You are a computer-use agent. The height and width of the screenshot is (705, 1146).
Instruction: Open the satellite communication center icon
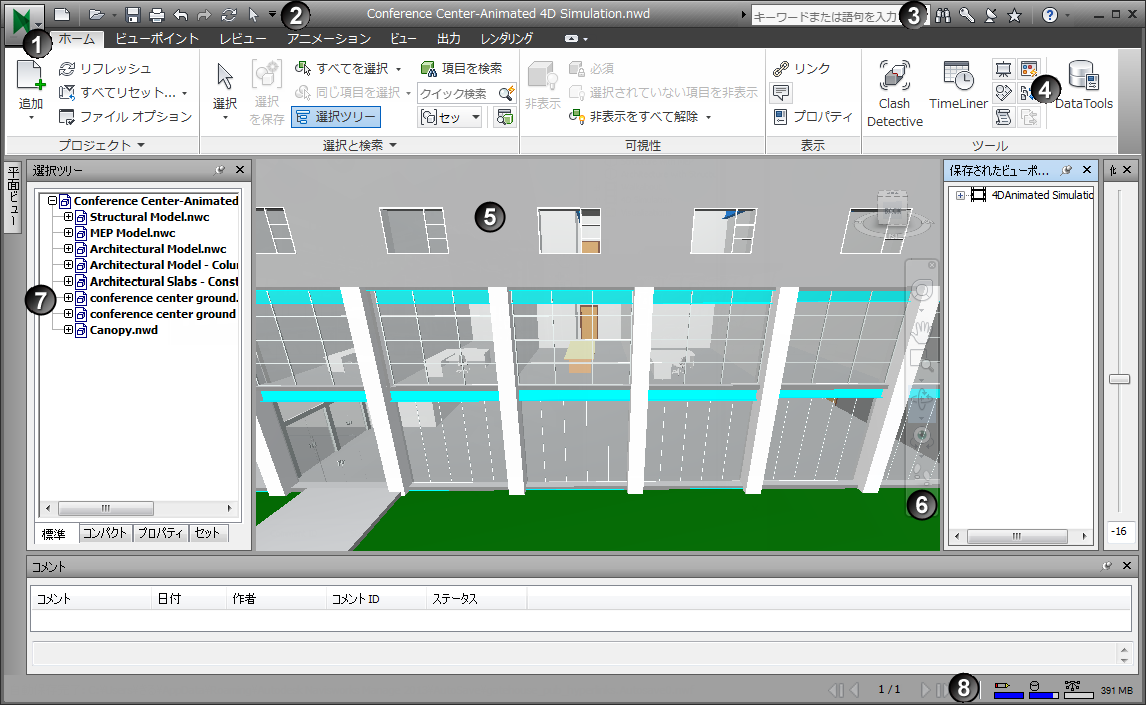[990, 15]
